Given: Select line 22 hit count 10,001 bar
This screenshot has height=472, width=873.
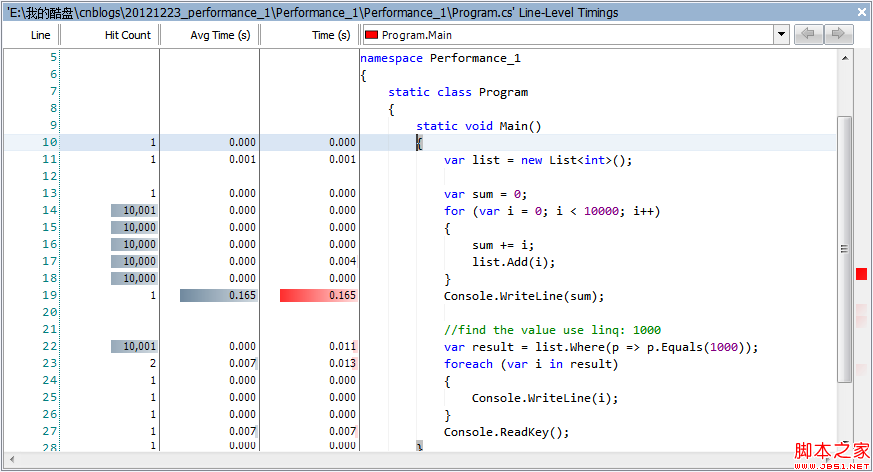Looking at the screenshot, I should [134, 347].
